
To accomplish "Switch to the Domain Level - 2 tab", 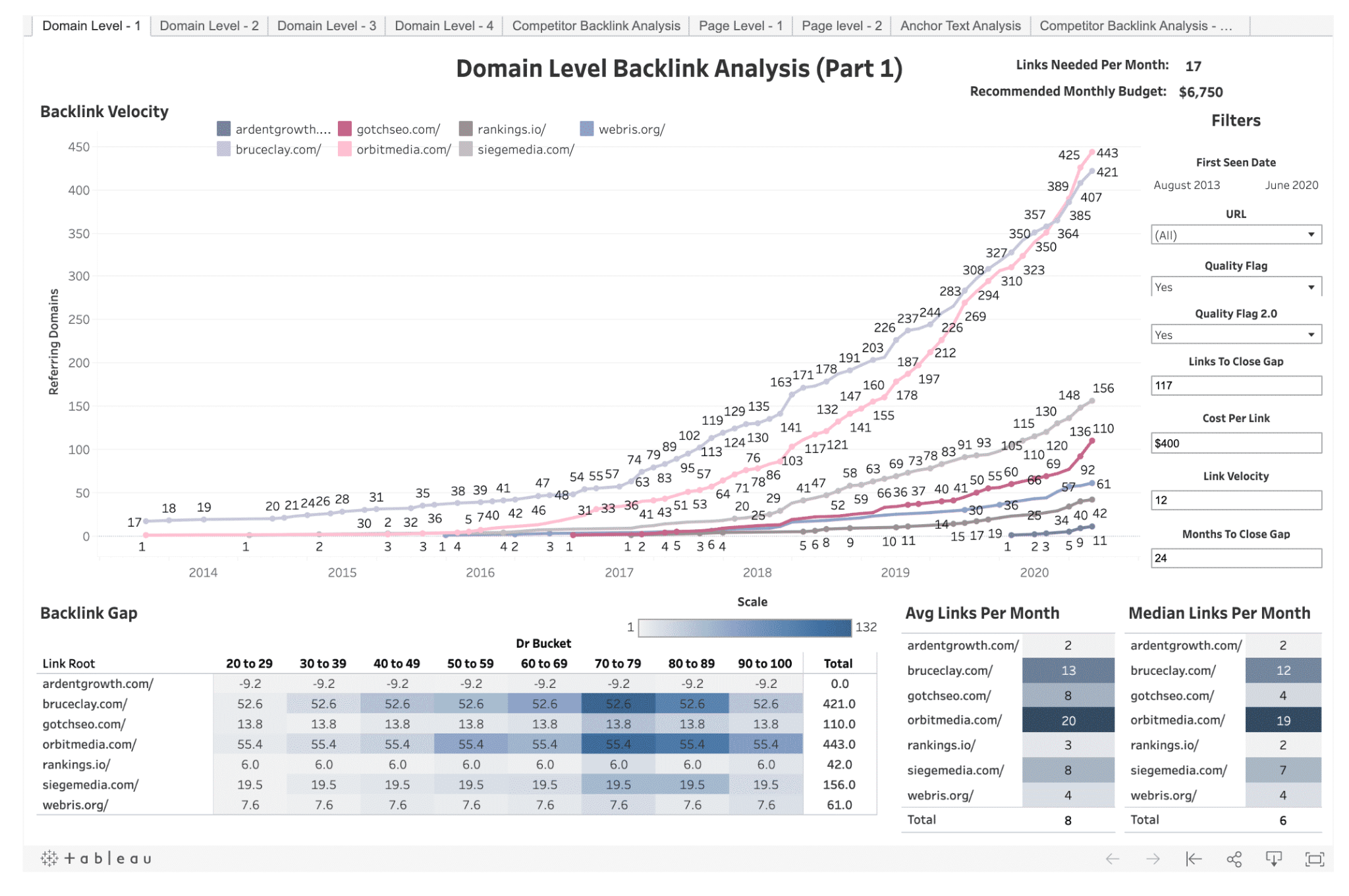I will point(208,26).
